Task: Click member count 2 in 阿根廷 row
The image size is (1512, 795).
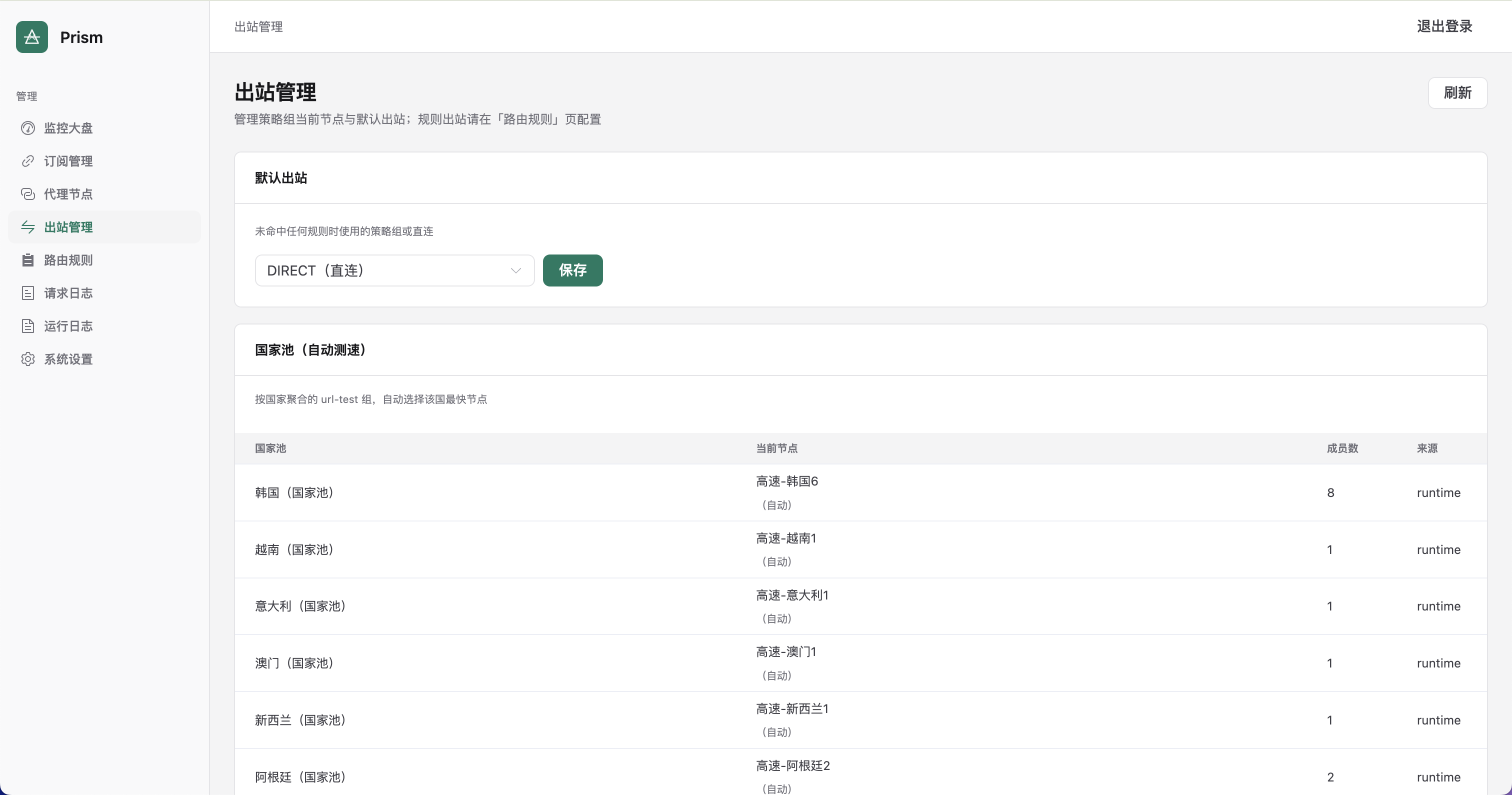Action: pyautogui.click(x=1330, y=777)
